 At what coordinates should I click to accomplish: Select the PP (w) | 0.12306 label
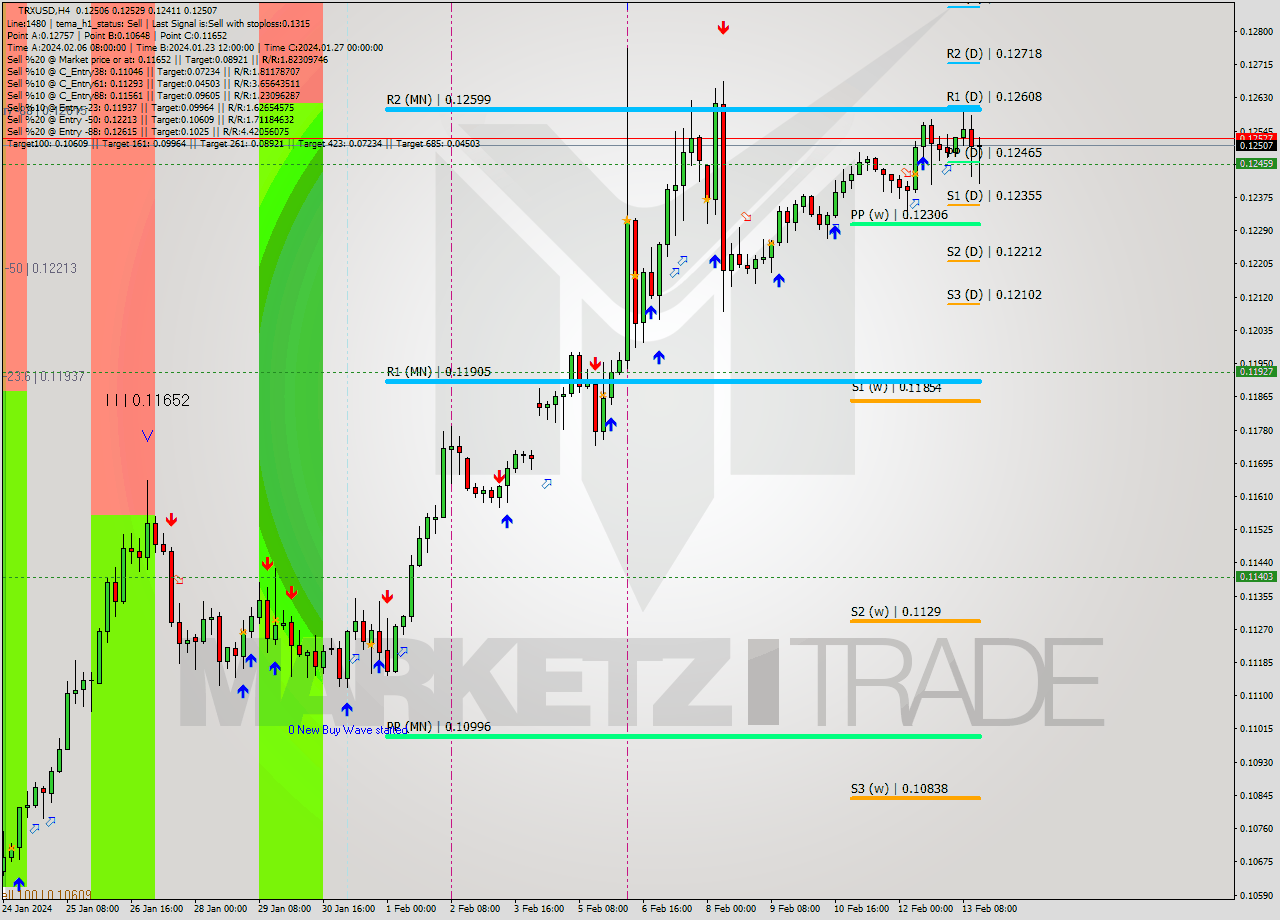click(x=899, y=215)
